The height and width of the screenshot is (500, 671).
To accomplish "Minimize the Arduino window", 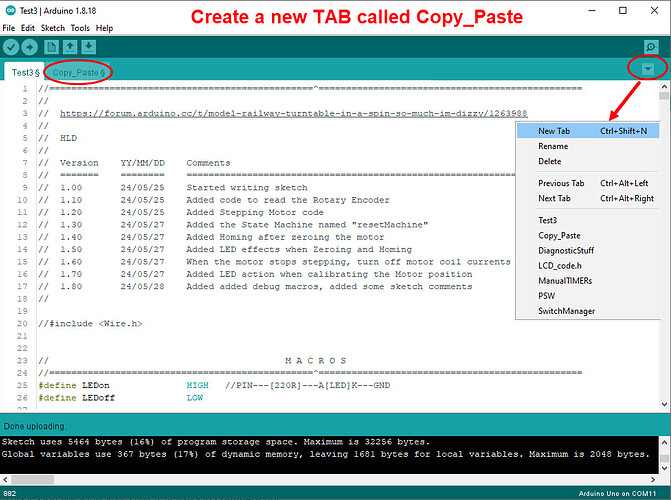I will [x=592, y=11].
